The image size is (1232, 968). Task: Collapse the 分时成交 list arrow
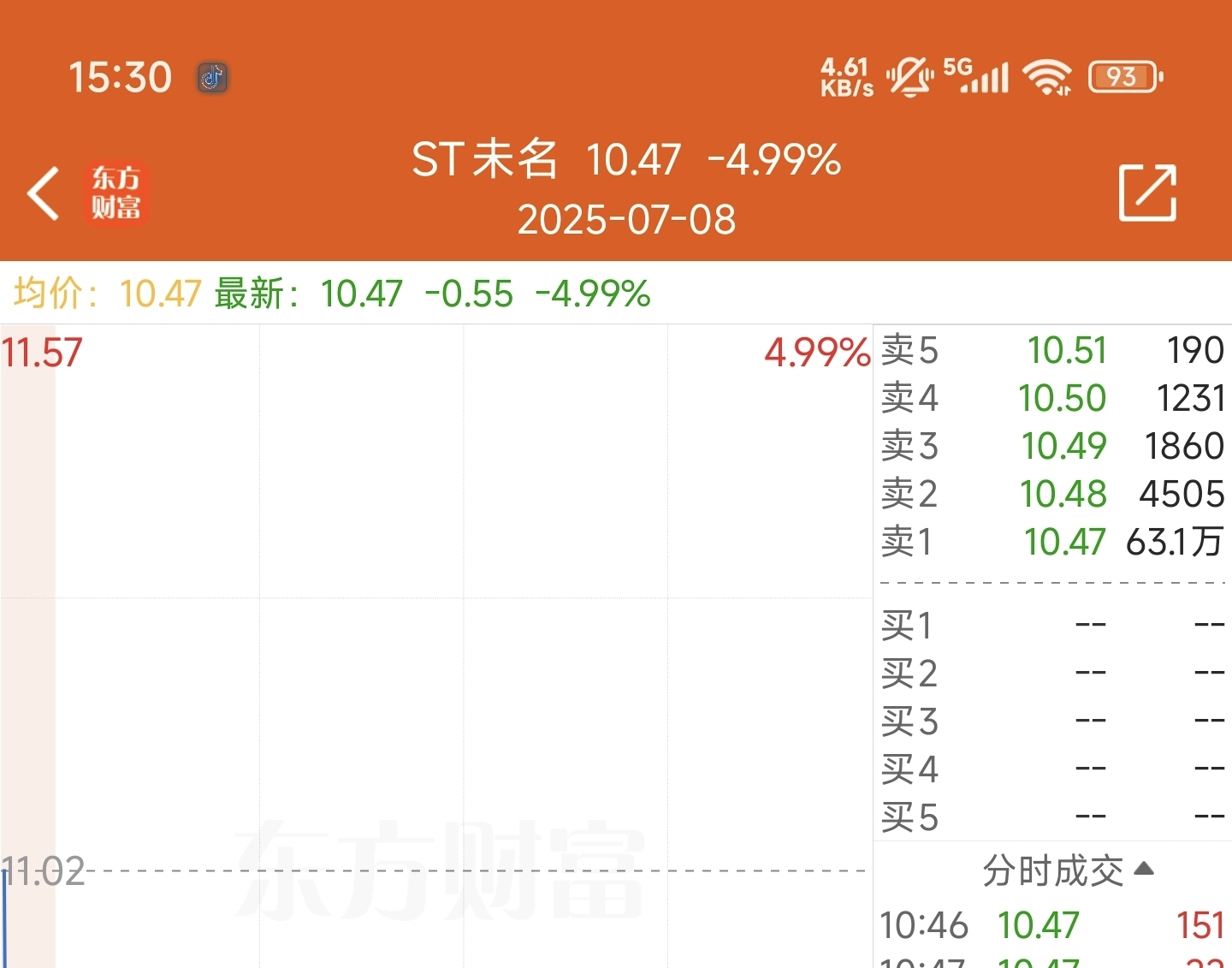click(1144, 870)
